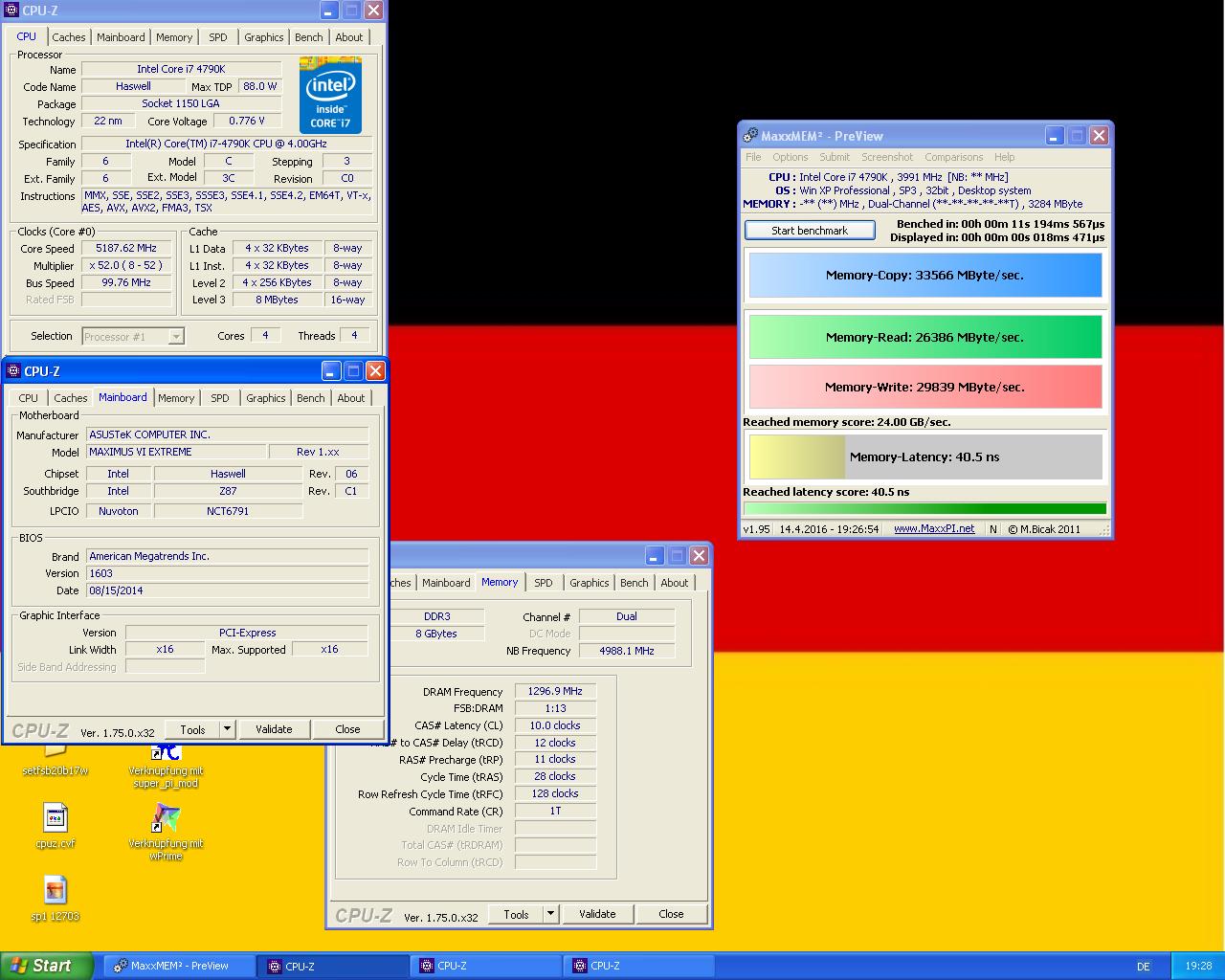Switch to MaxxMEM² - PreView taskbar button

pyautogui.click(x=179, y=966)
